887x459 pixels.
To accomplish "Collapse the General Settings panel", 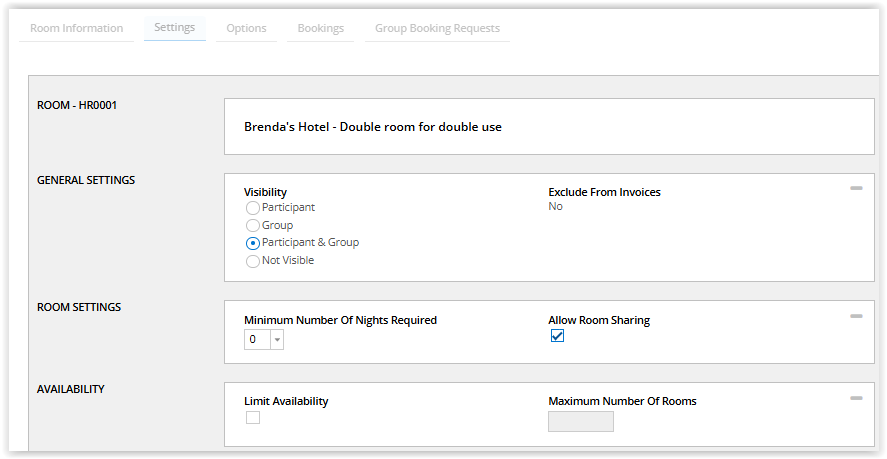I will [856, 188].
